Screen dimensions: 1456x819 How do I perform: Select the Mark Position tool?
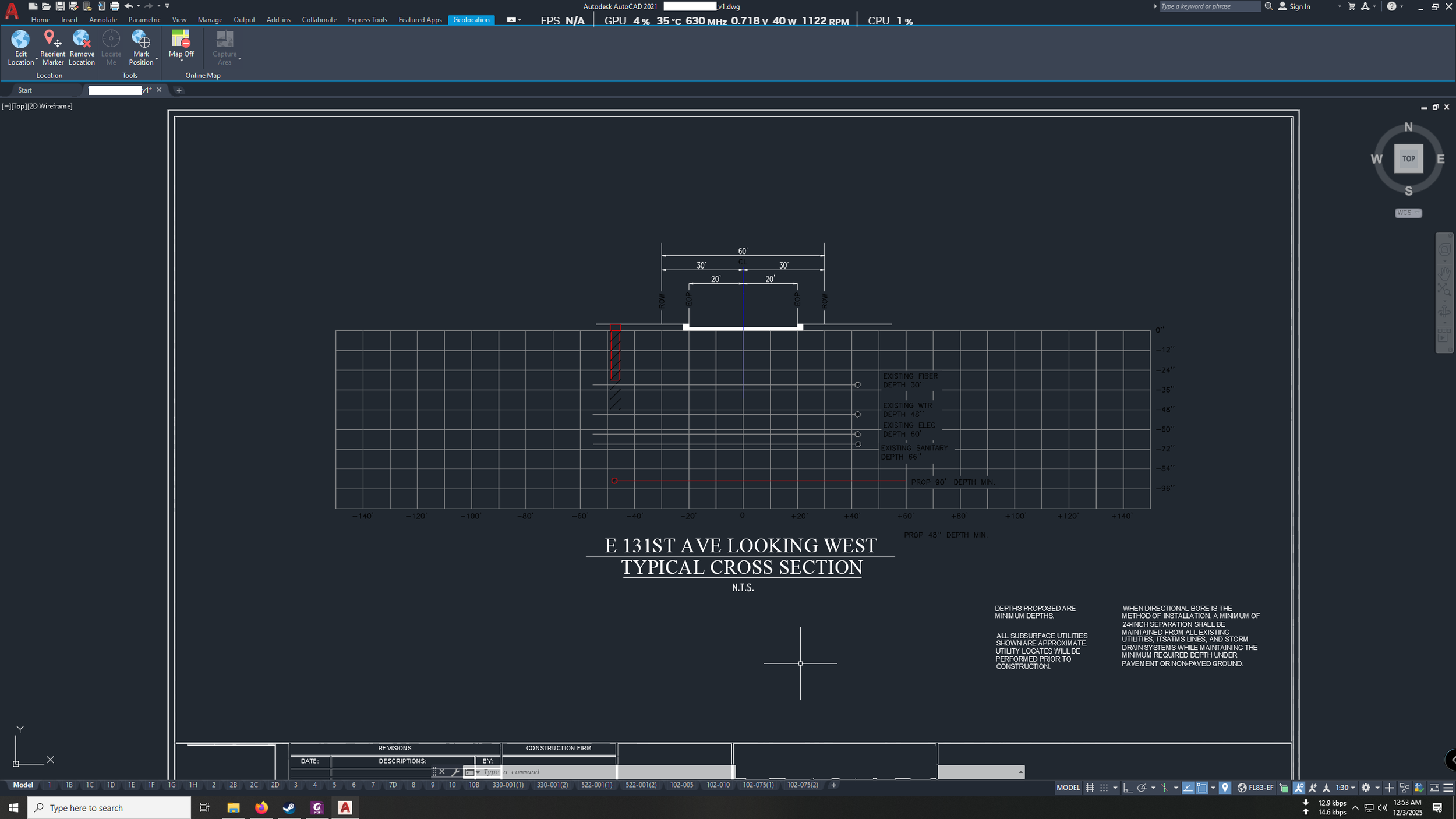click(141, 40)
